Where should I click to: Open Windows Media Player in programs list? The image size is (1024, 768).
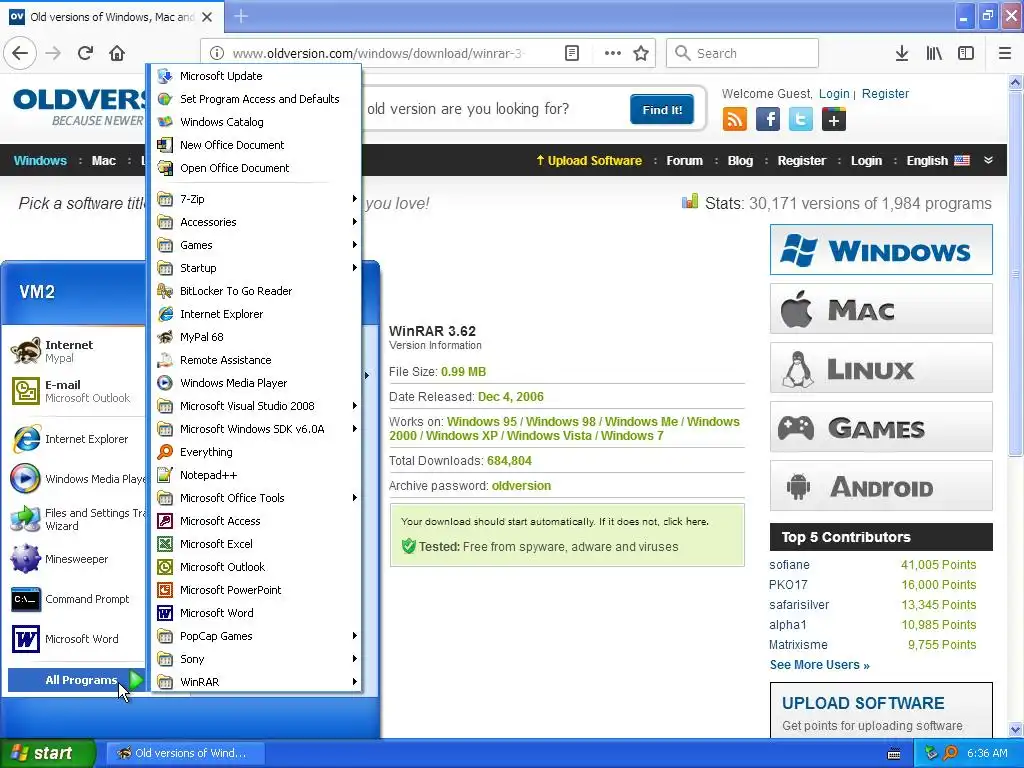pos(257,383)
